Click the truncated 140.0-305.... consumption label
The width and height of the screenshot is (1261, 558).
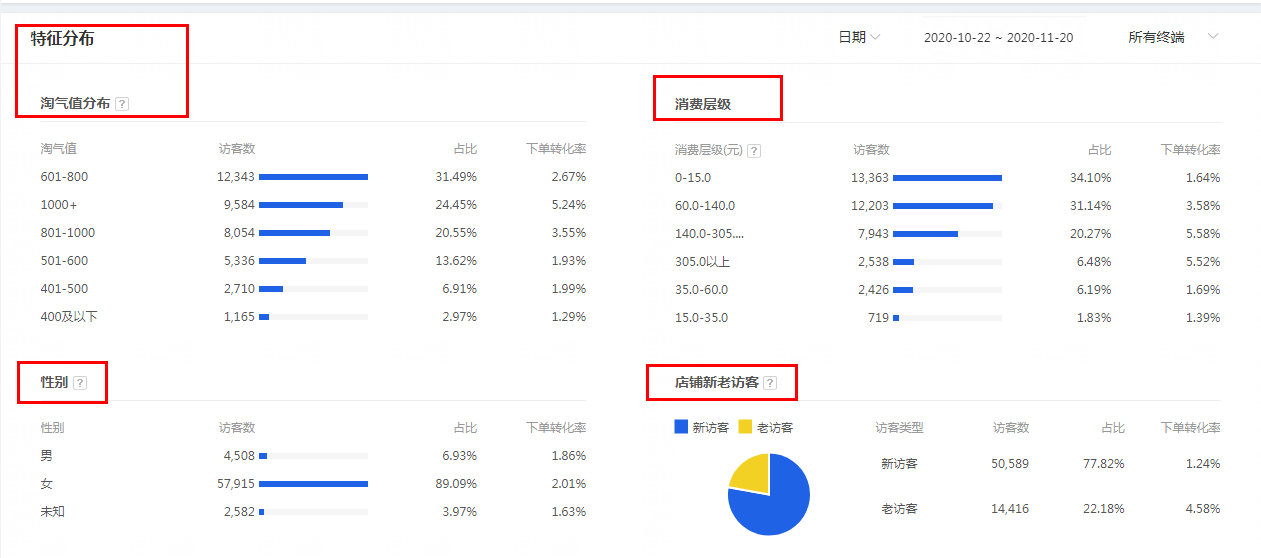click(x=709, y=234)
